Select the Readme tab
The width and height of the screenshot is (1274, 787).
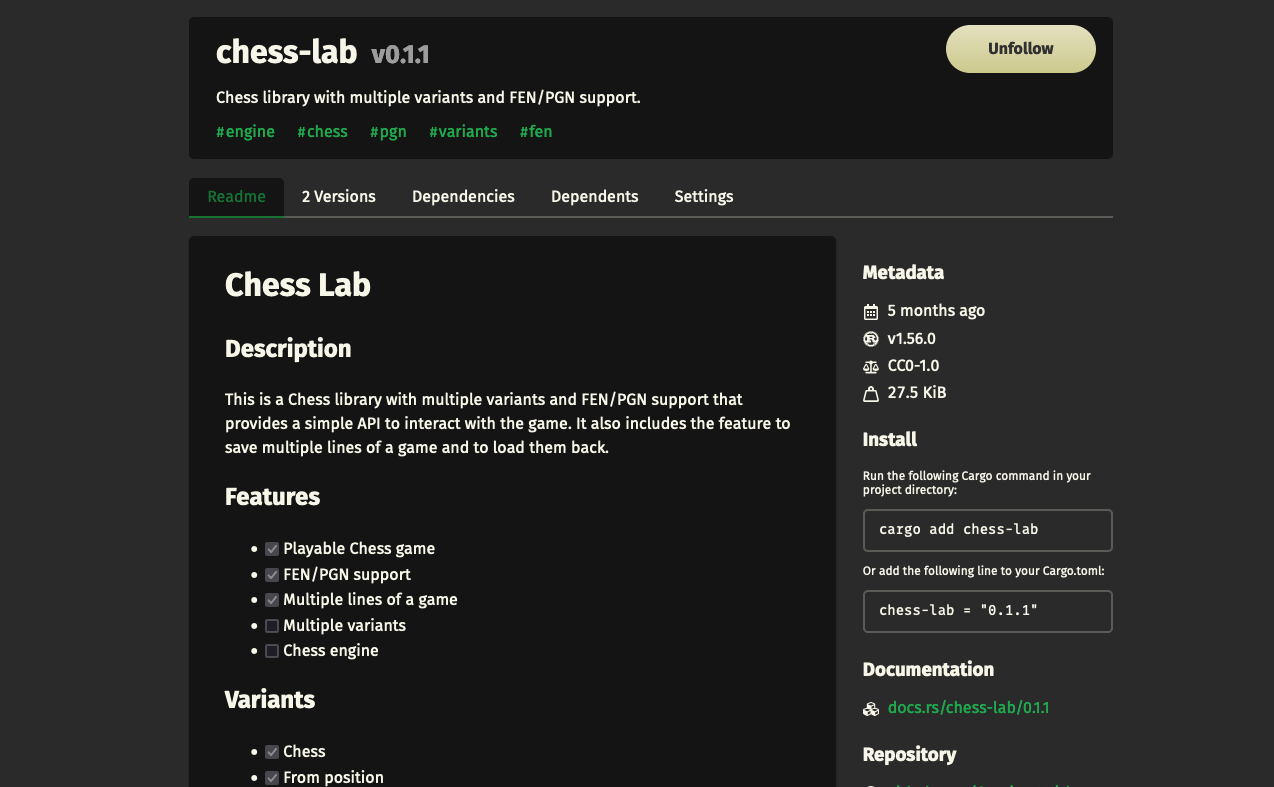click(x=236, y=196)
